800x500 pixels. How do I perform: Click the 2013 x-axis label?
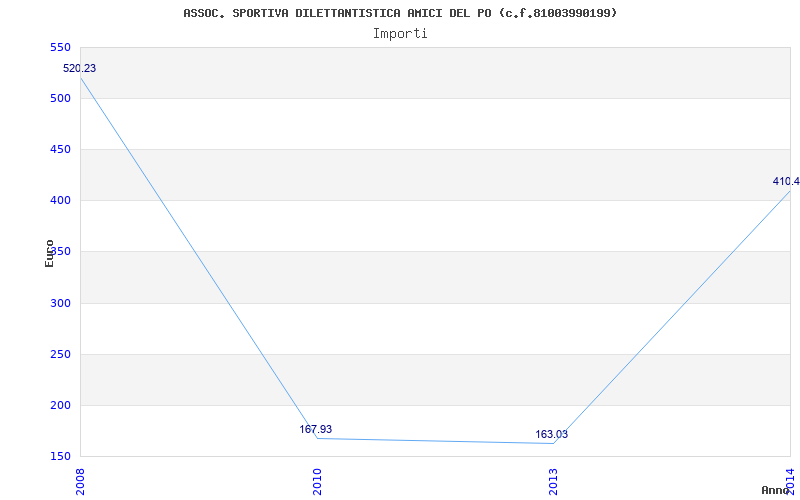[554, 483]
